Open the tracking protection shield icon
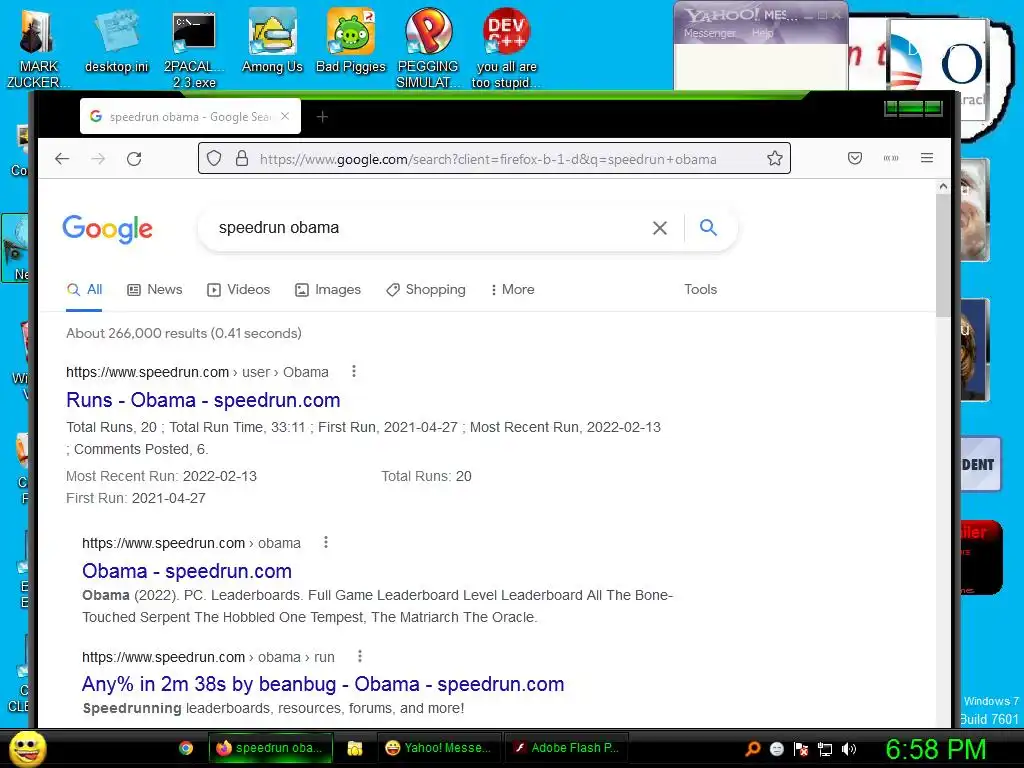This screenshot has width=1024, height=768. coord(214,158)
